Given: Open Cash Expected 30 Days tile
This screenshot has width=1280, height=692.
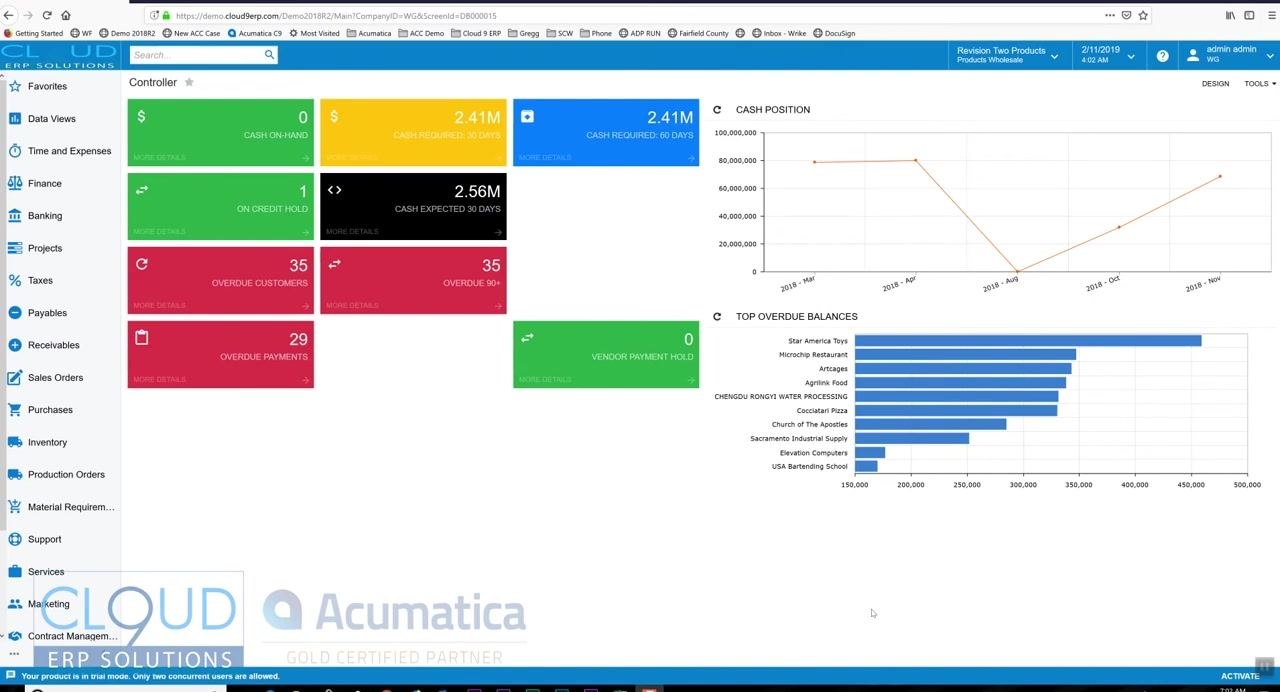Looking at the screenshot, I should point(413,206).
